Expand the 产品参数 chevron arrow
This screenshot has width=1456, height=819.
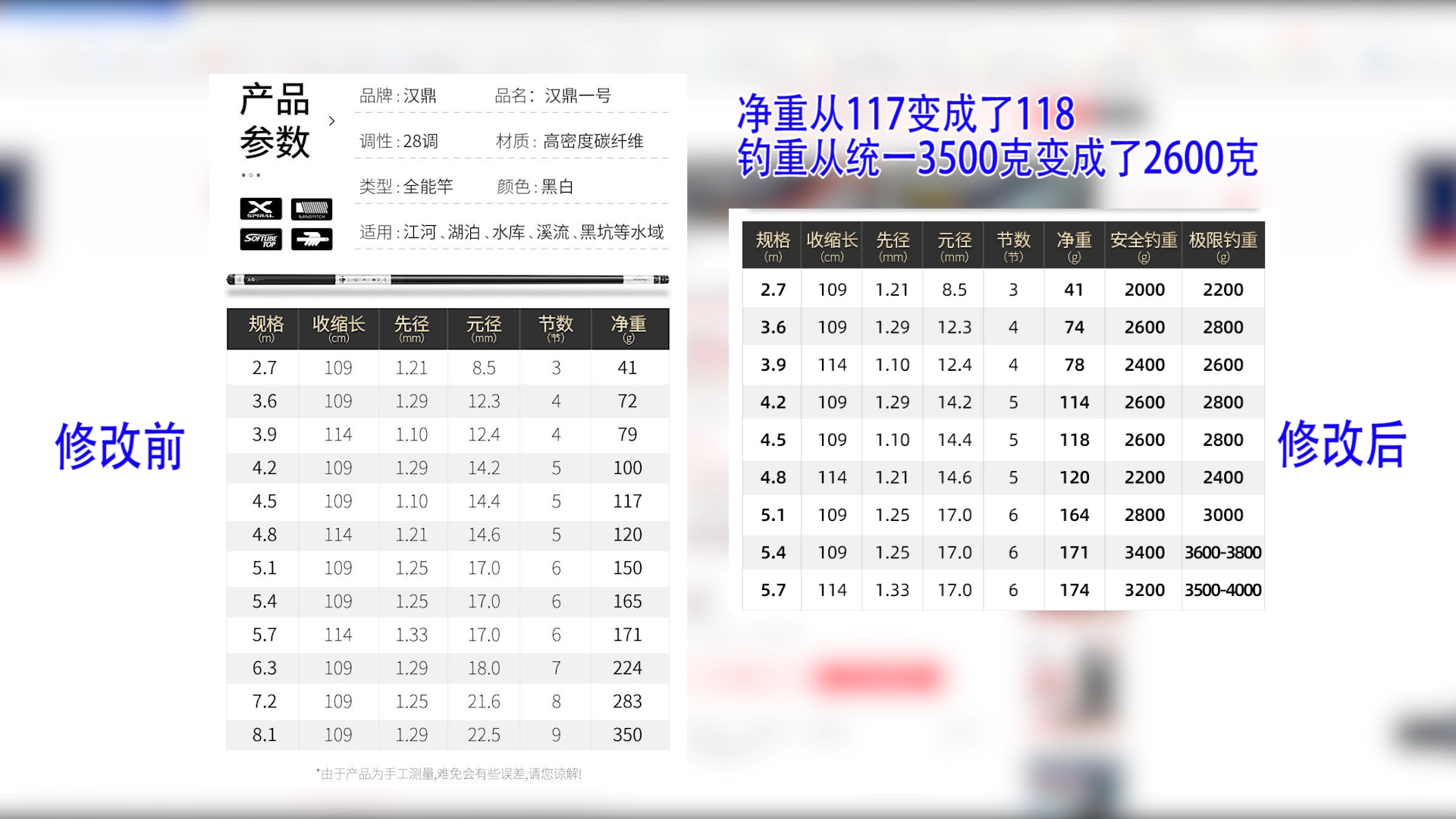331,121
